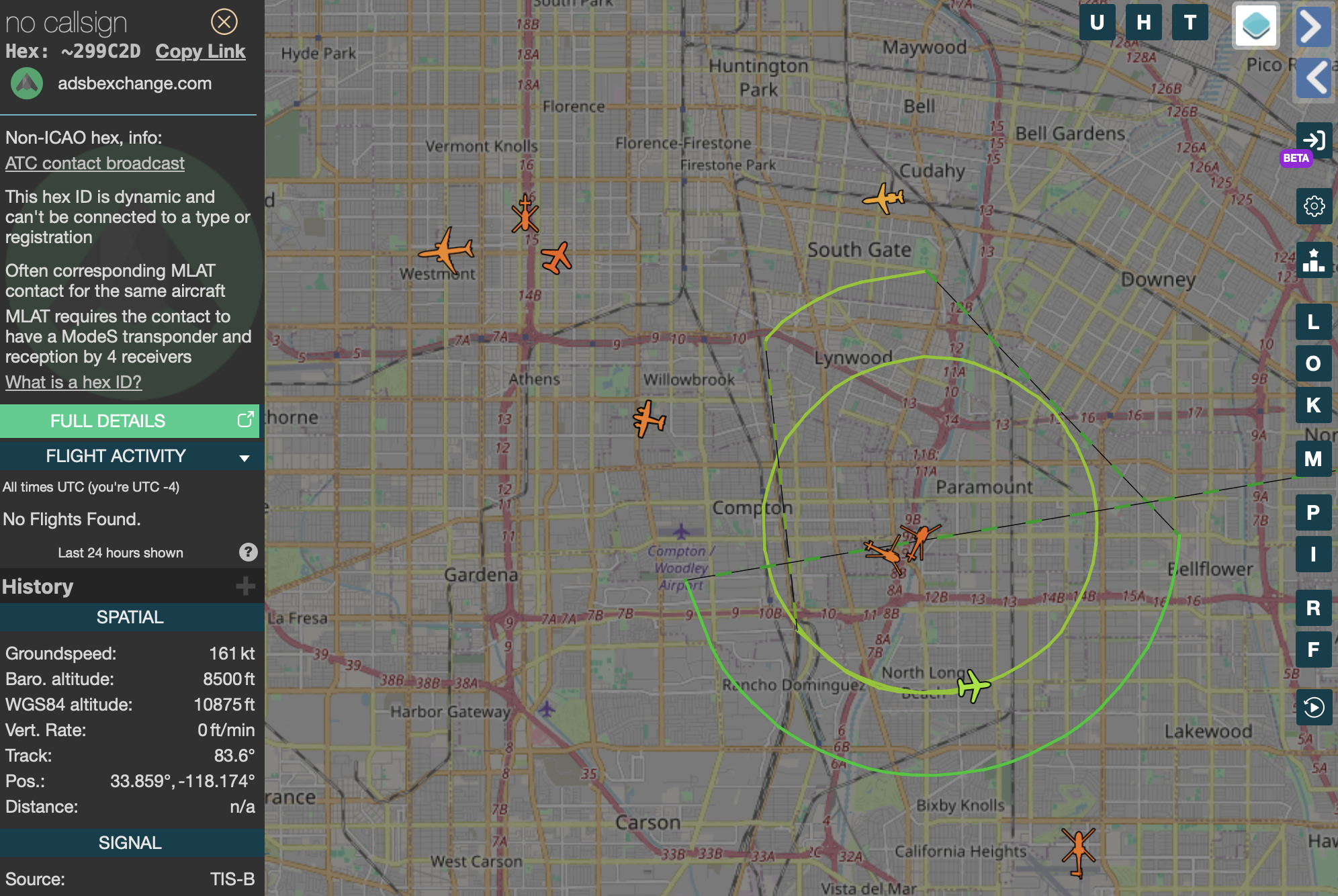This screenshot has width=1338, height=896.
Task: Click the left chevron arrow button
Action: pos(1313,77)
